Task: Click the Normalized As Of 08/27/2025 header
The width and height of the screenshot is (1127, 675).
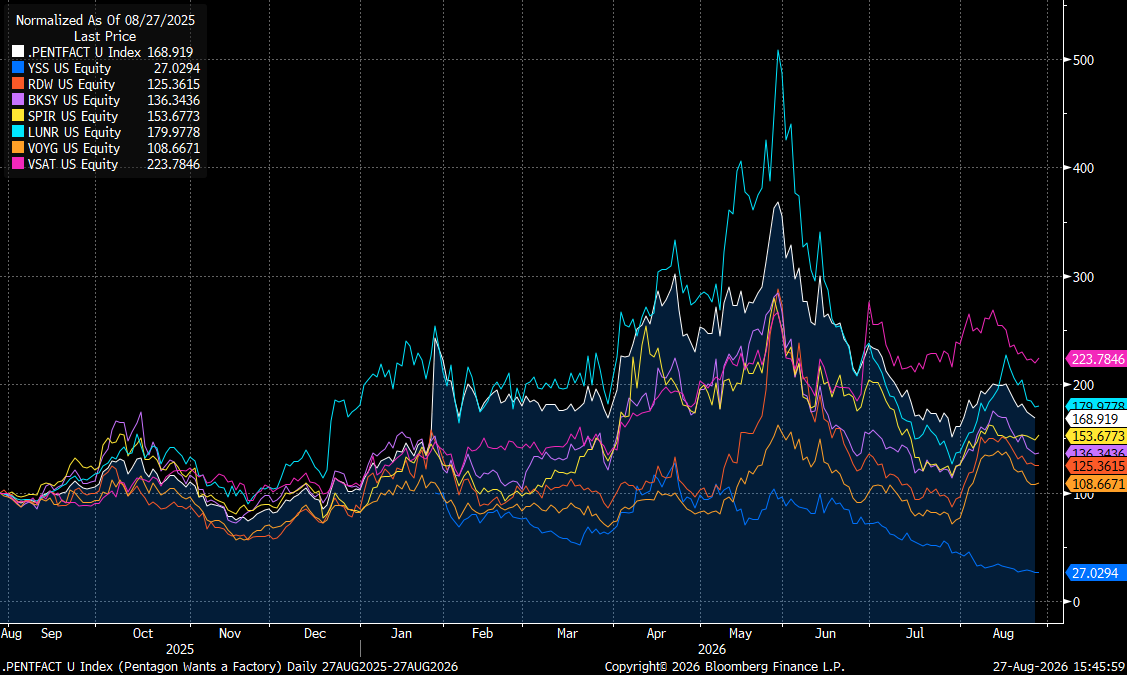Action: (106, 20)
